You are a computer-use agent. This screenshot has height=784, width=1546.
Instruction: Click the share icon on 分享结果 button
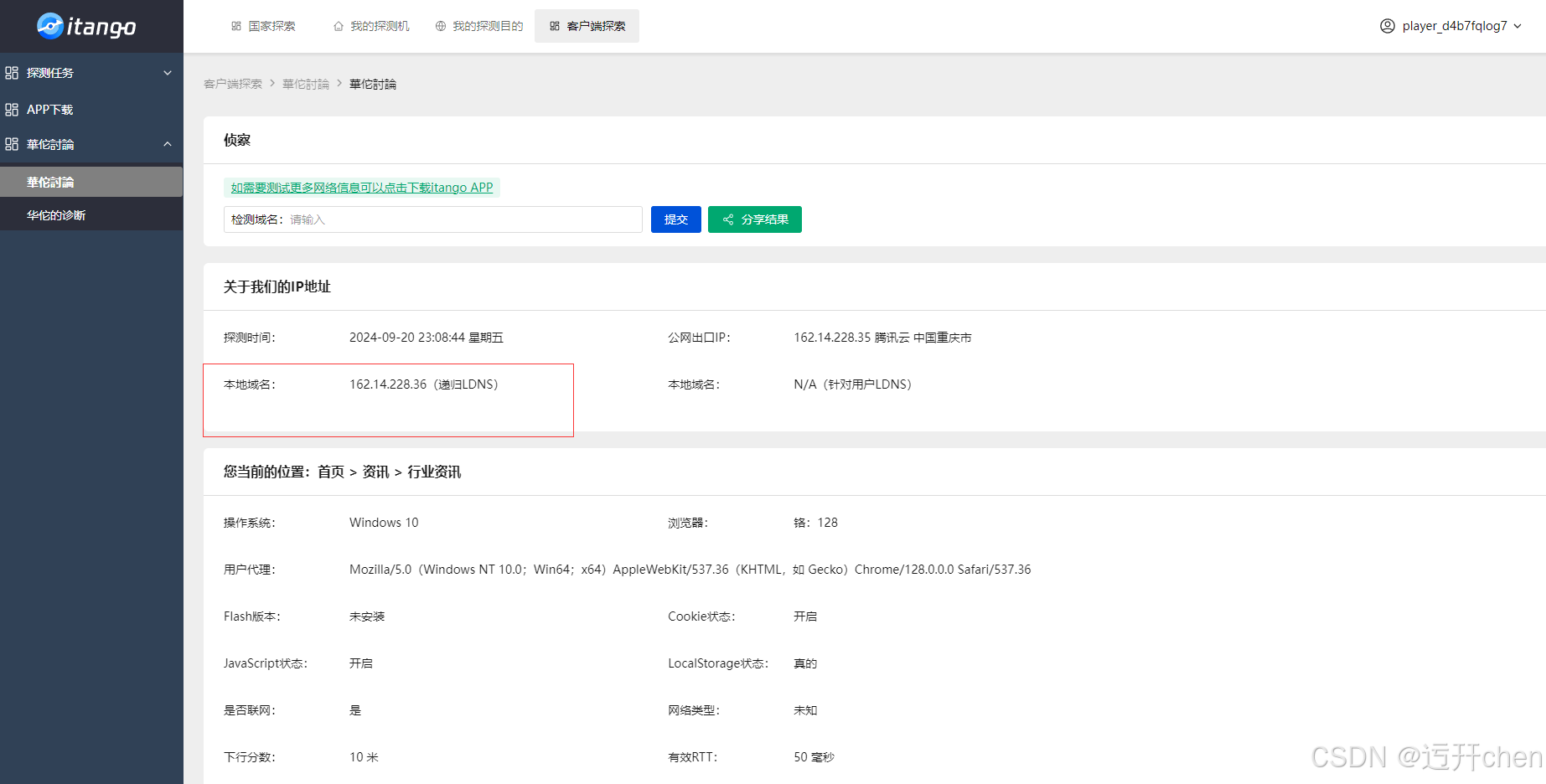pyautogui.click(x=727, y=219)
